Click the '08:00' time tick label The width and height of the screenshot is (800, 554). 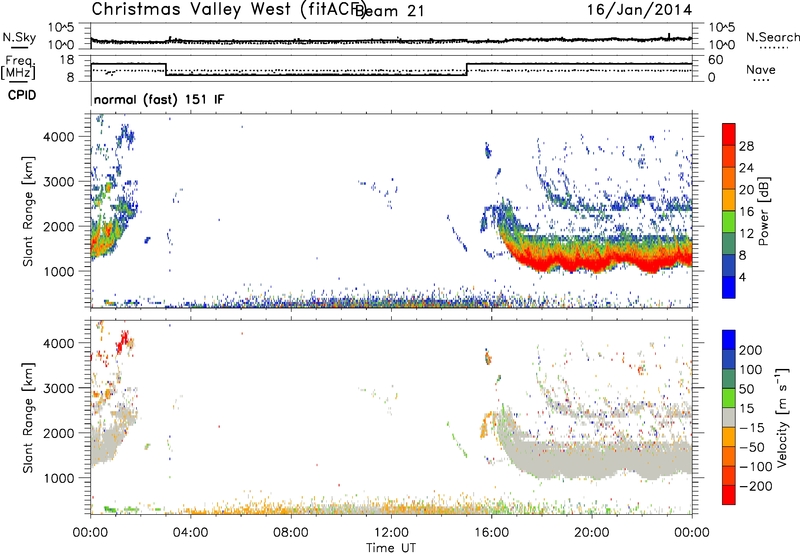[x=291, y=533]
